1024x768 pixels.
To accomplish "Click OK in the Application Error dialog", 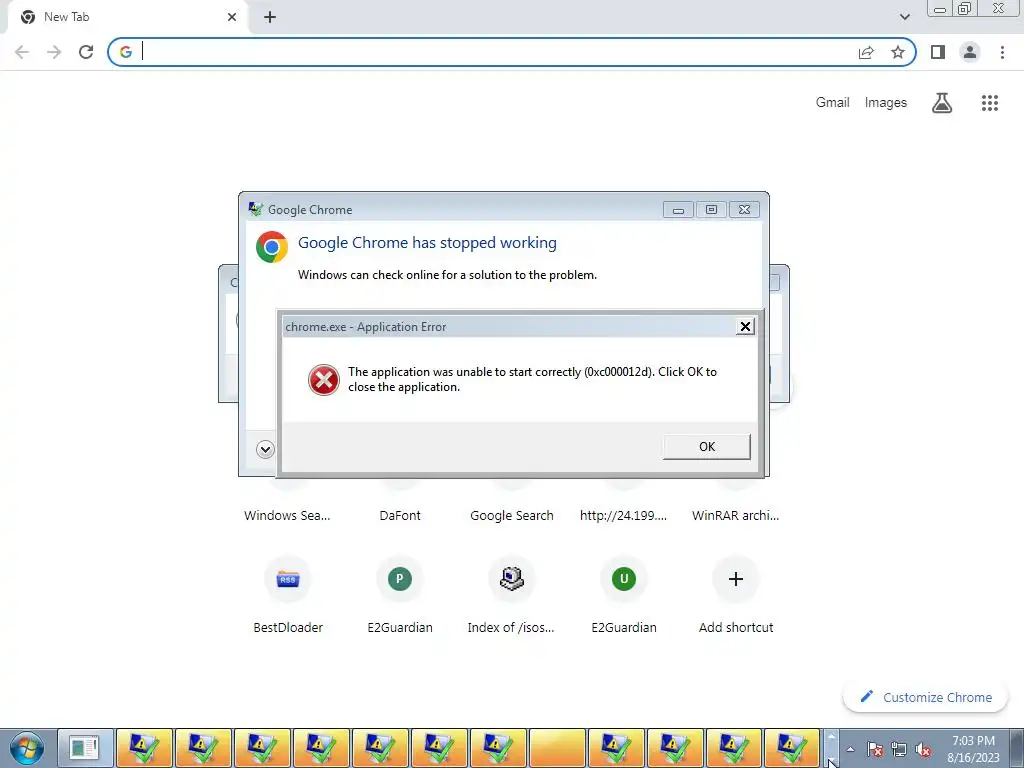I will point(707,447).
